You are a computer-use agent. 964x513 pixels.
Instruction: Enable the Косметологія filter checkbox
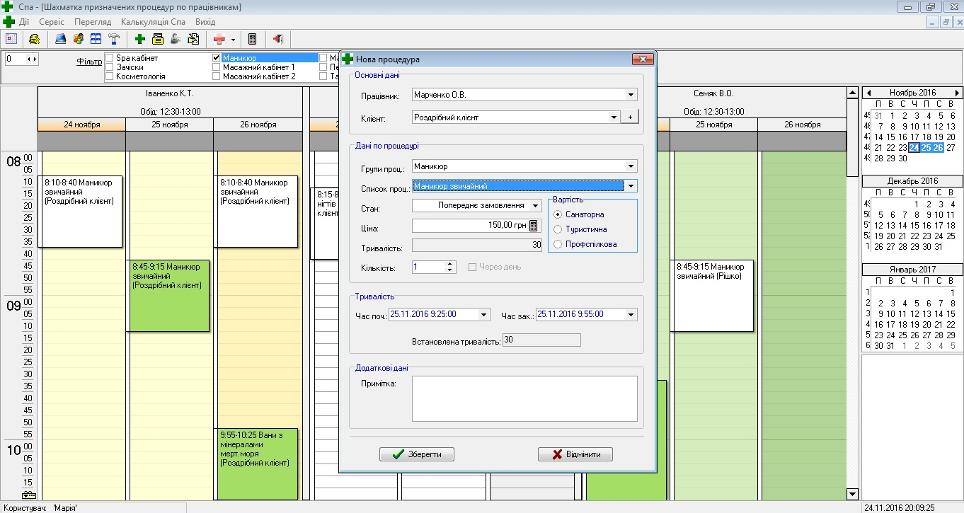click(109, 76)
